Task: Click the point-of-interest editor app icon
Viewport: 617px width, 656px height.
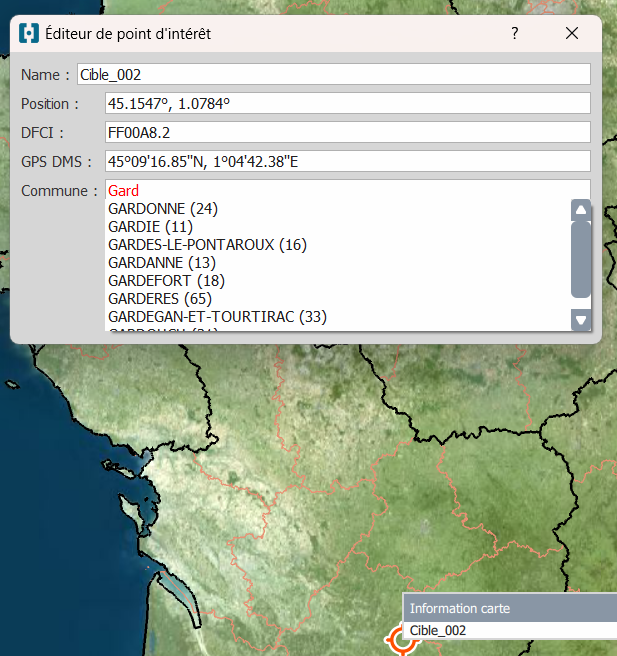Action: point(30,33)
